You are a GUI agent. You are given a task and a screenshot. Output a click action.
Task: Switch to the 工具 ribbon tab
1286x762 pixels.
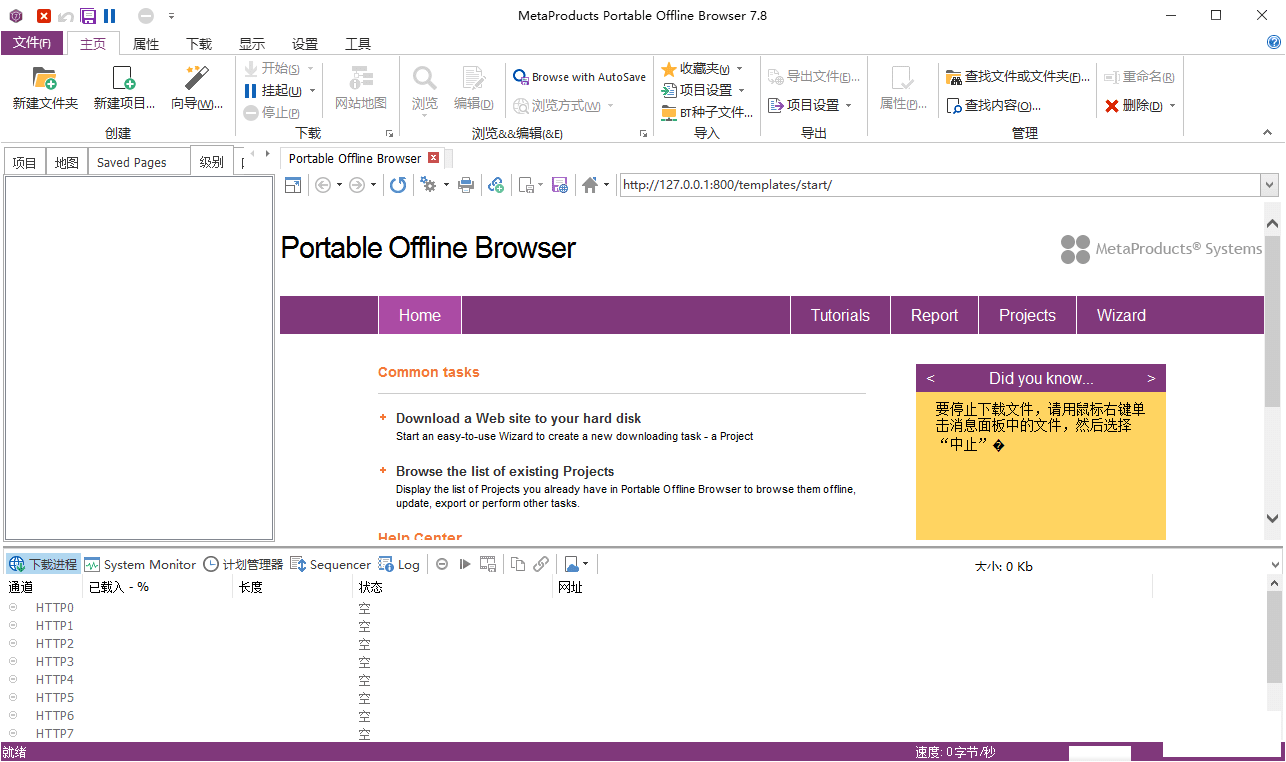tap(358, 44)
